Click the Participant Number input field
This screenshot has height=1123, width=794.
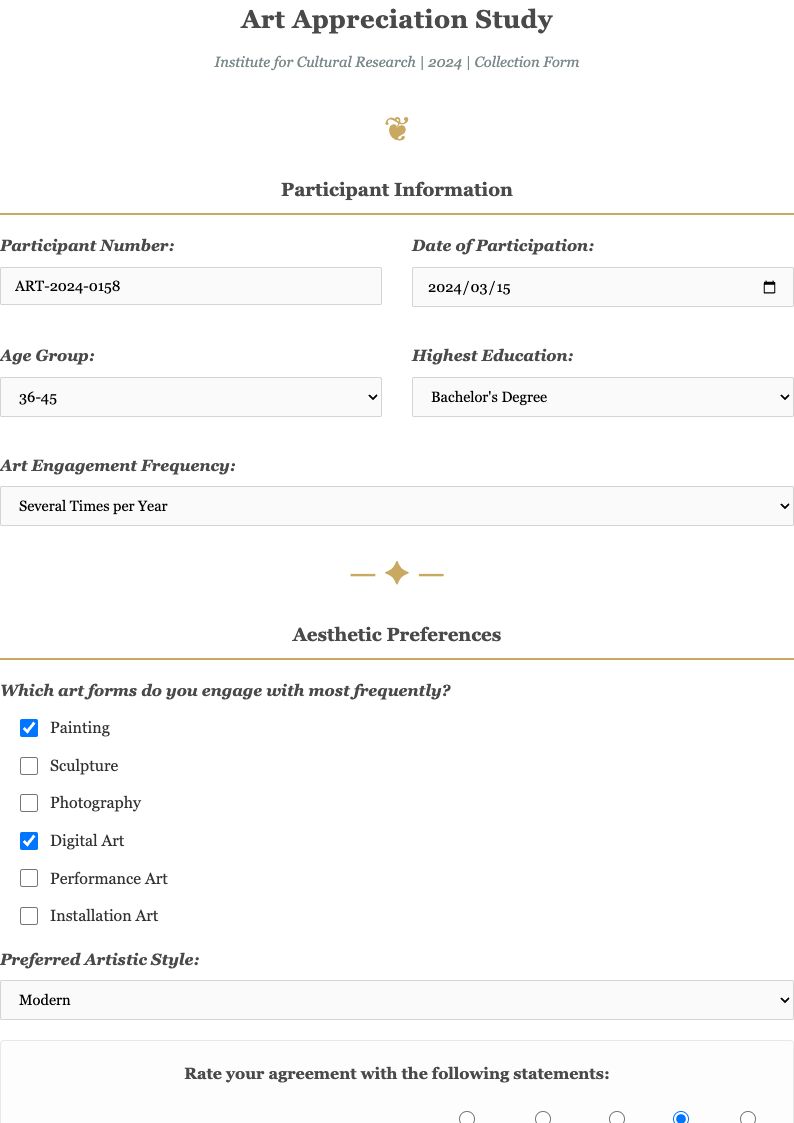coord(191,286)
